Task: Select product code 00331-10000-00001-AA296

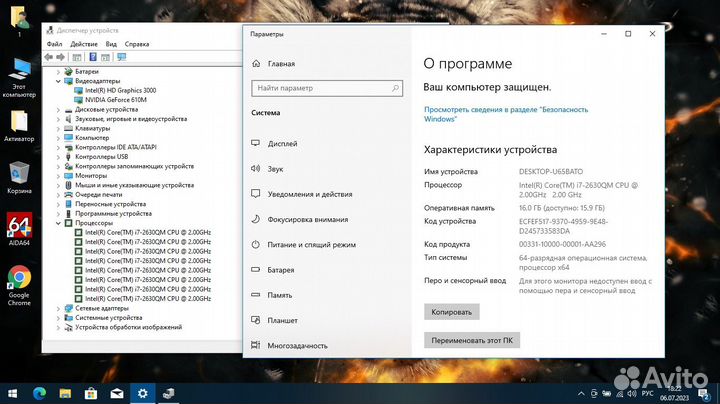Action: [x=562, y=244]
